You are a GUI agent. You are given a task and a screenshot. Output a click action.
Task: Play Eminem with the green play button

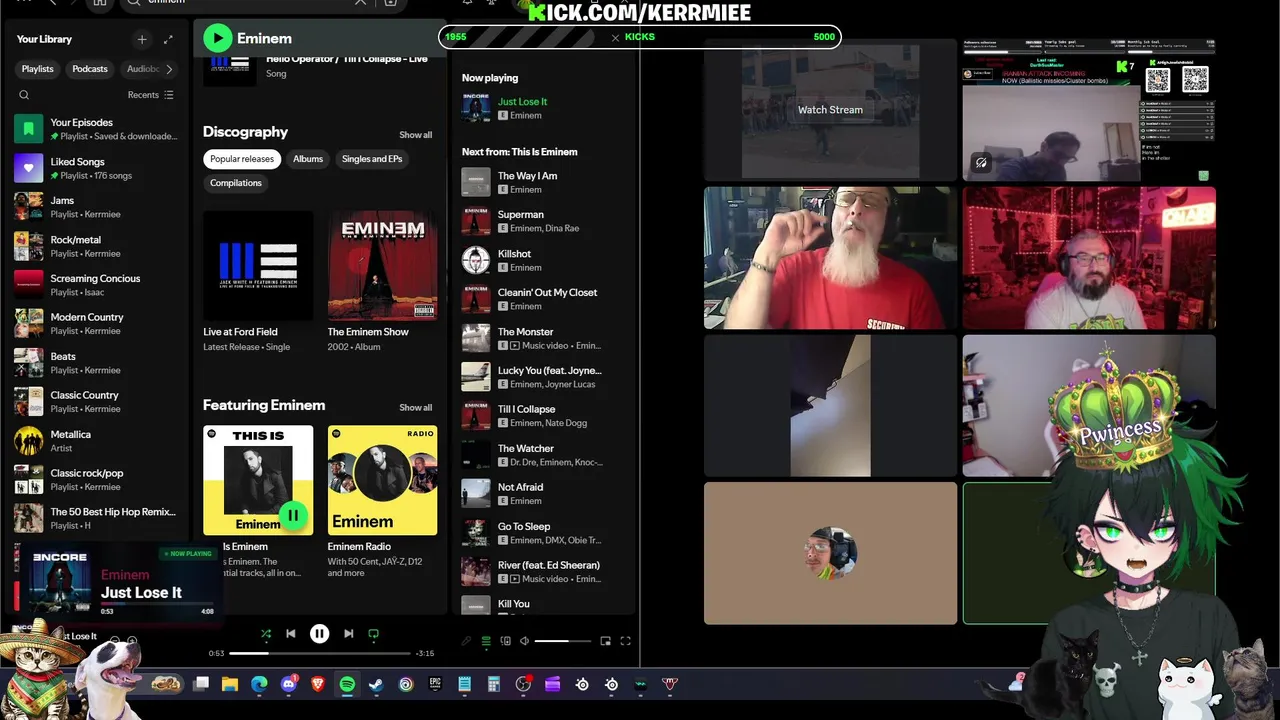tap(217, 38)
